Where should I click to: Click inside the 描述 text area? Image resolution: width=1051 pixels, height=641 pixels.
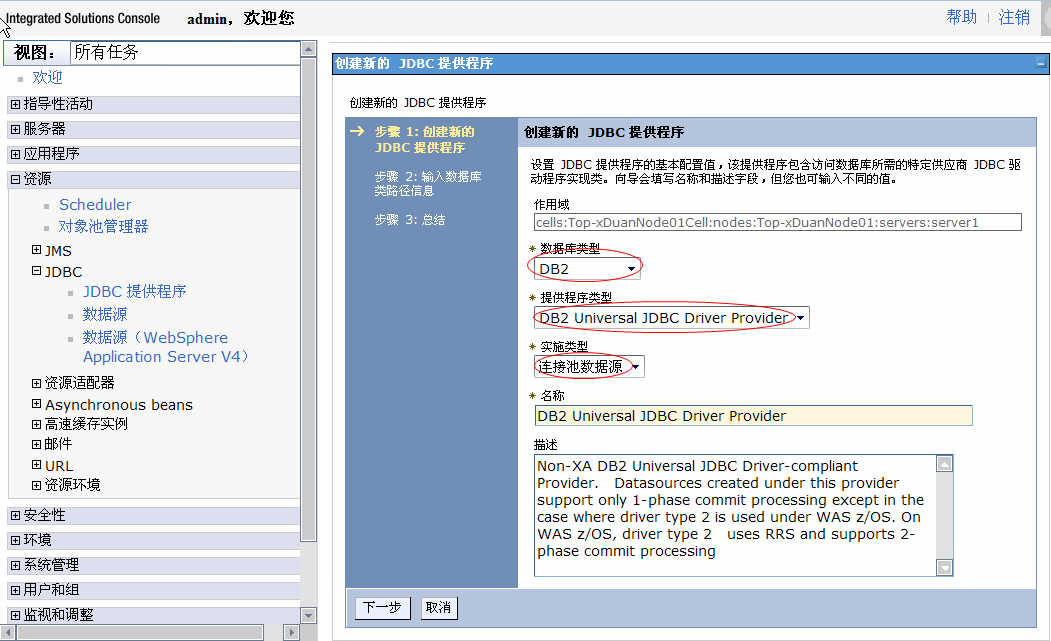[735, 515]
